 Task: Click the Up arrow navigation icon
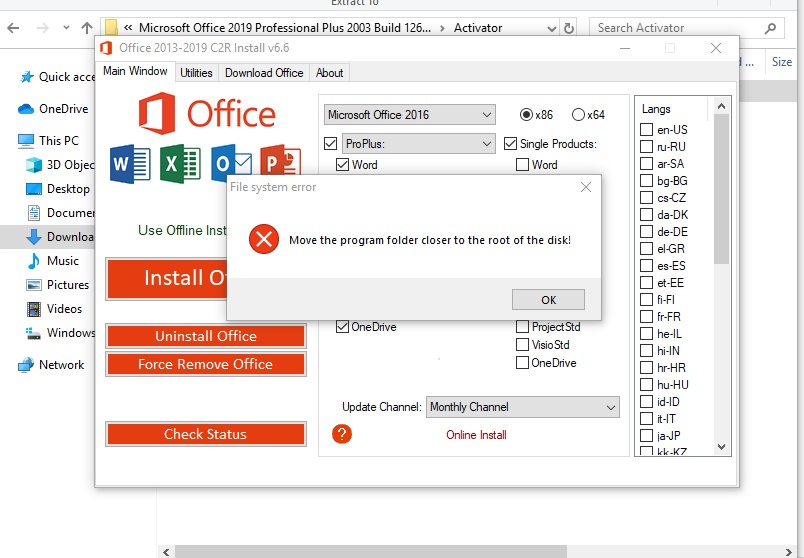coord(87,28)
